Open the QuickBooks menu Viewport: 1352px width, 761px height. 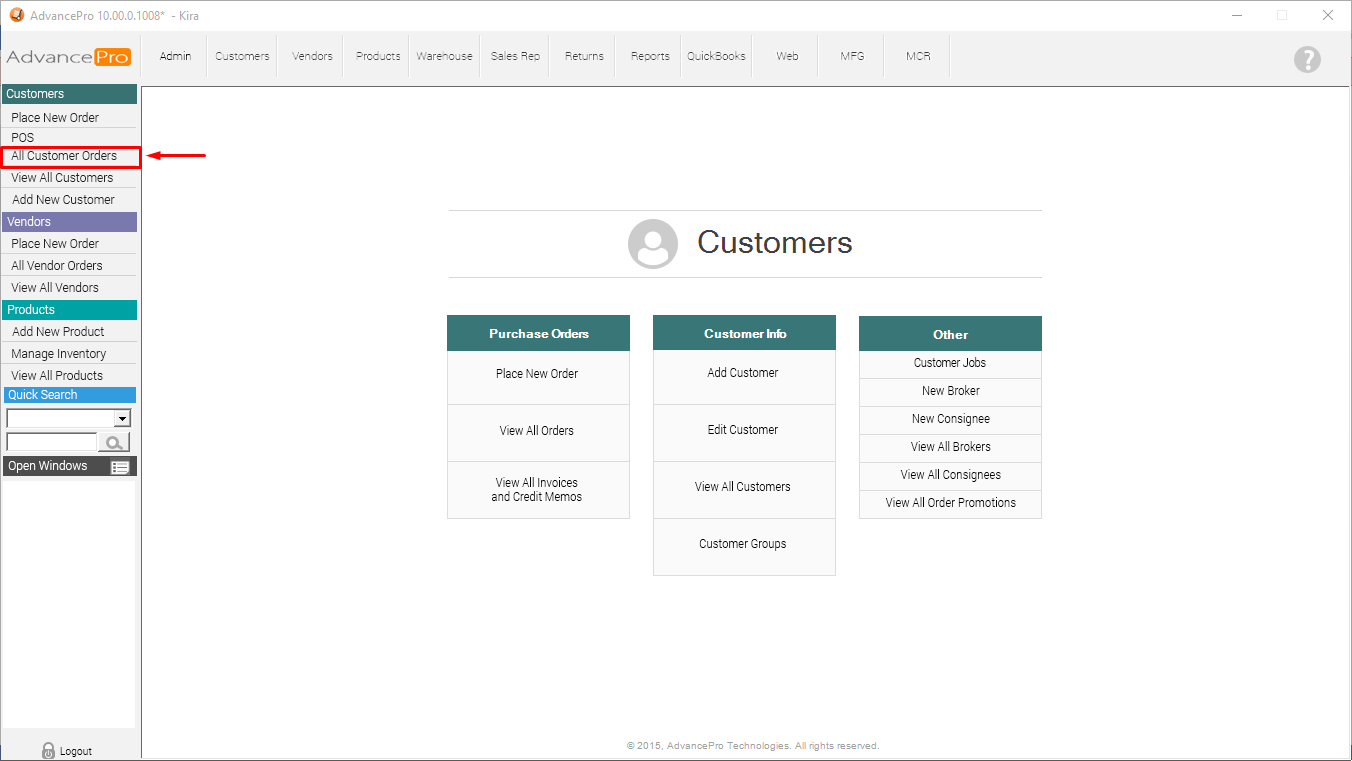click(x=716, y=56)
